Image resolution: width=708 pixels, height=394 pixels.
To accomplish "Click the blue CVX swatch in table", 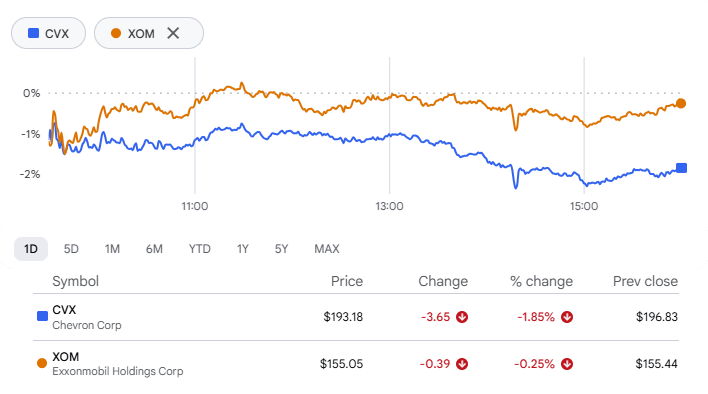I will pos(42,316).
